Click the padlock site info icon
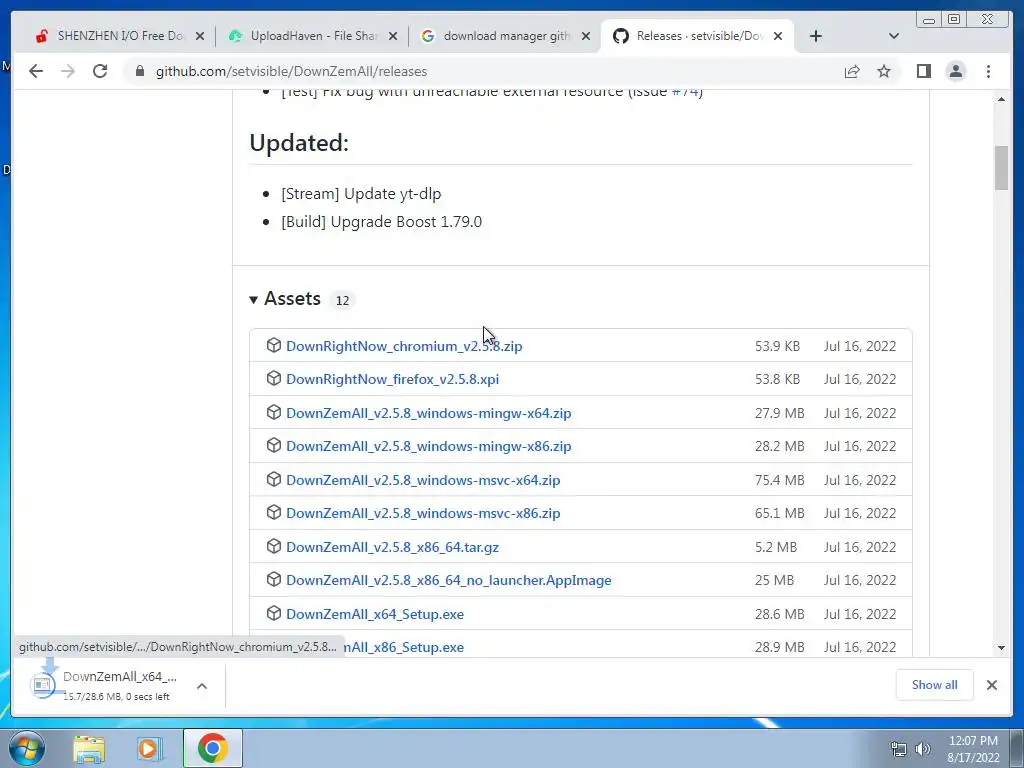This screenshot has width=1024, height=768. [x=140, y=71]
